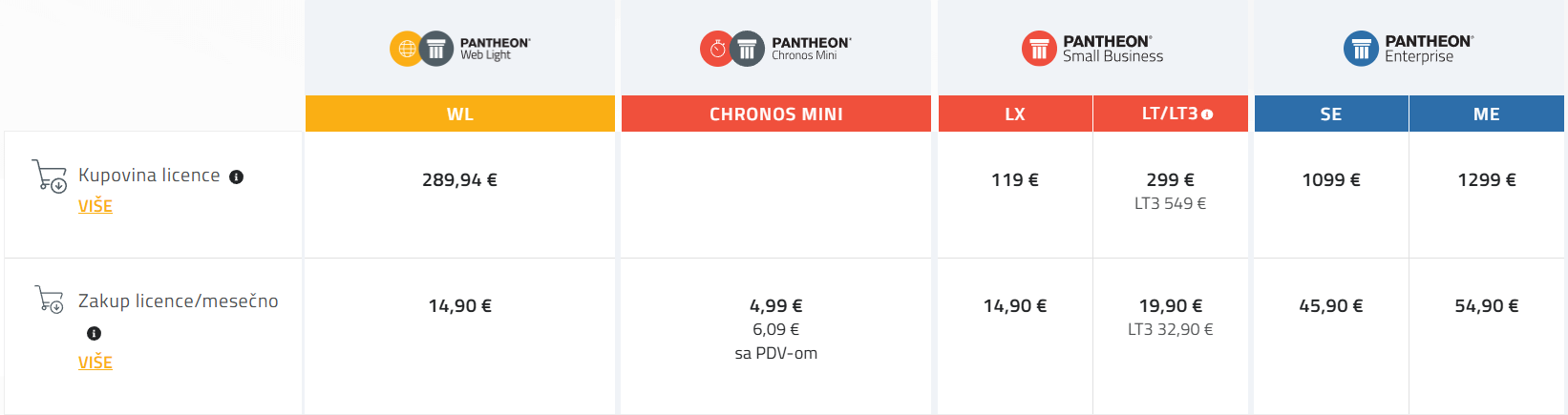The height and width of the screenshot is (415, 1568).
Task: Open VIŠE link under Kupovina licence
Action: click(x=95, y=206)
